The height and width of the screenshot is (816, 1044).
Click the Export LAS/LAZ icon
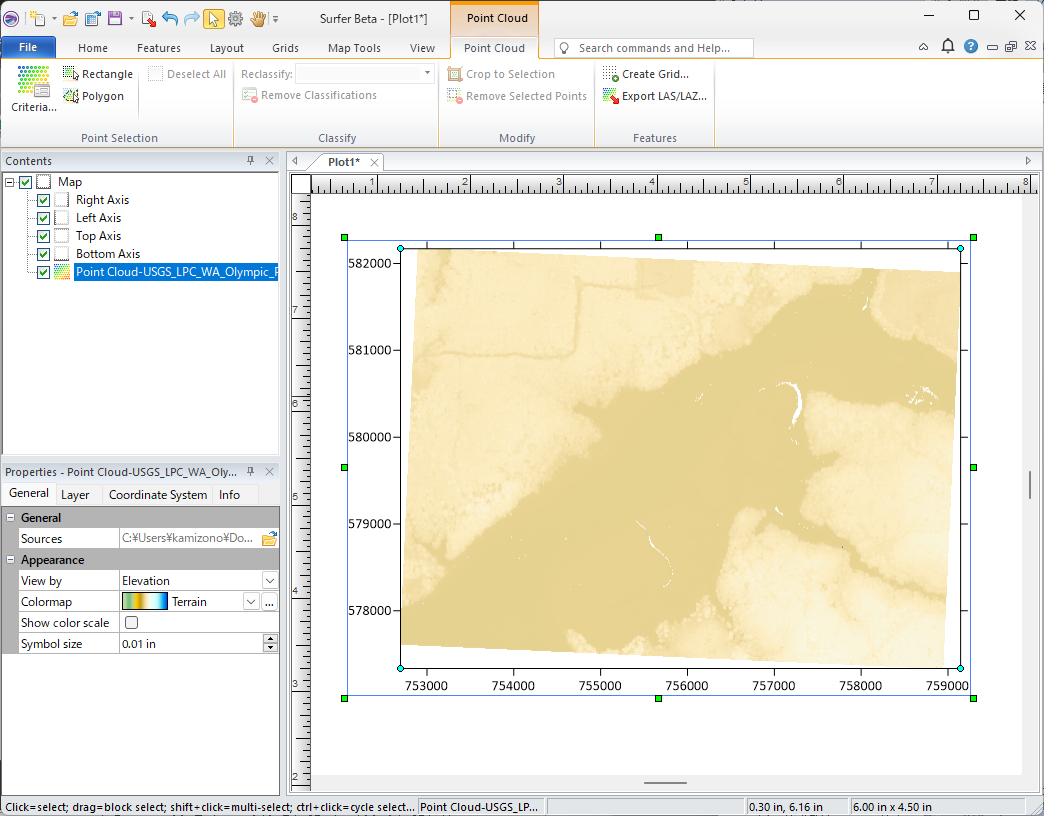[x=610, y=96]
